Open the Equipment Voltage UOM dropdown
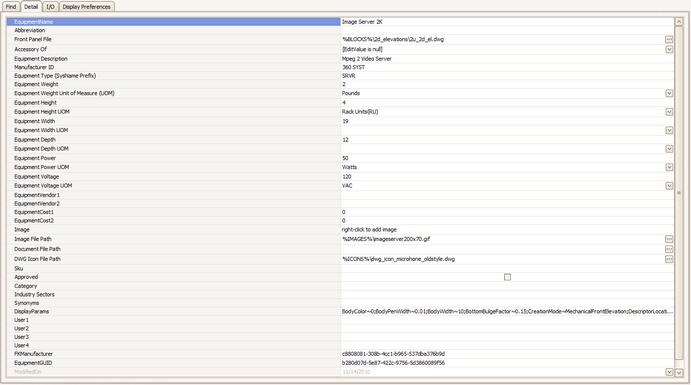 click(669, 186)
